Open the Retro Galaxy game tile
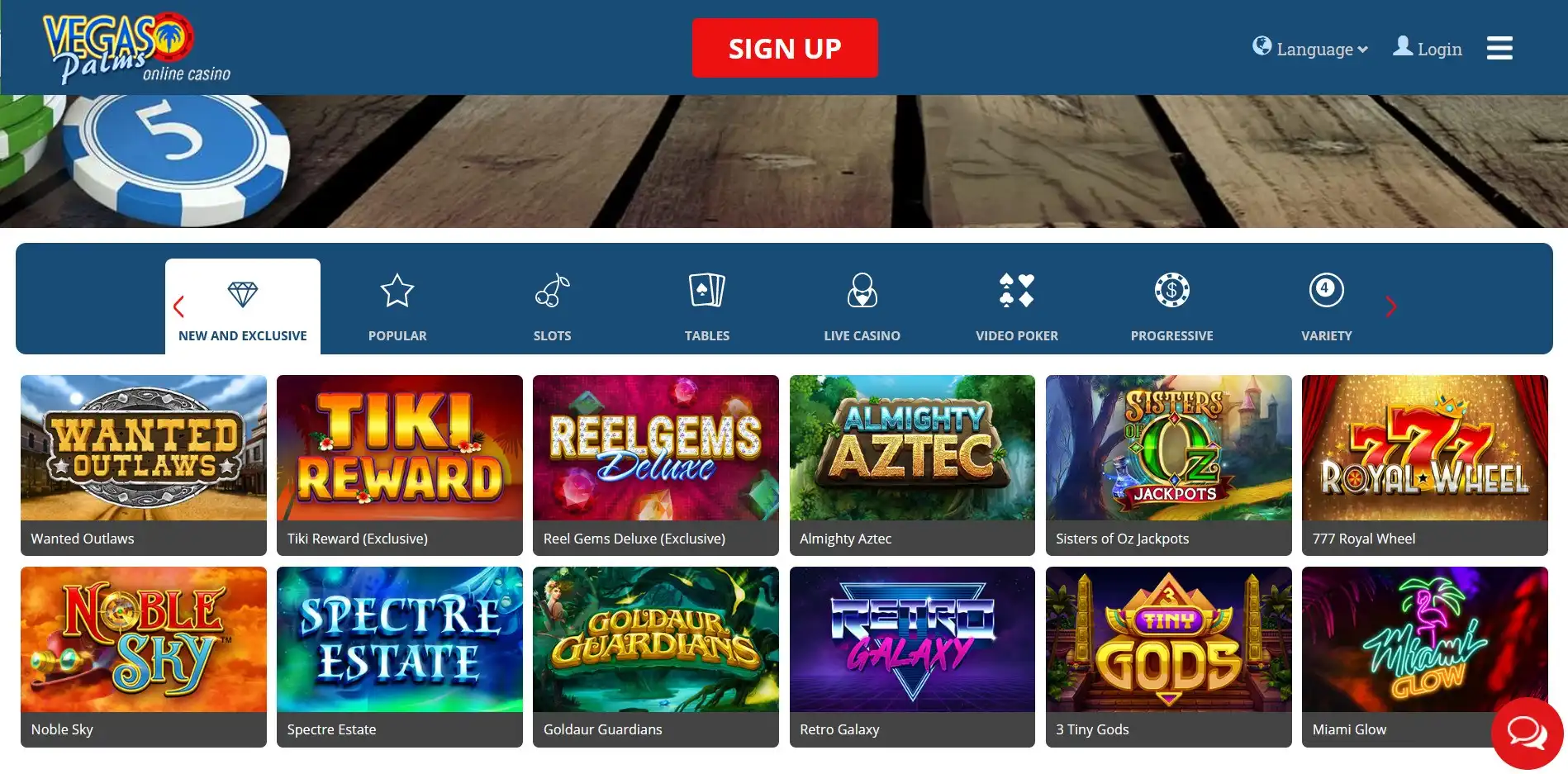Viewport: 1568px width, 774px height. [x=912, y=657]
